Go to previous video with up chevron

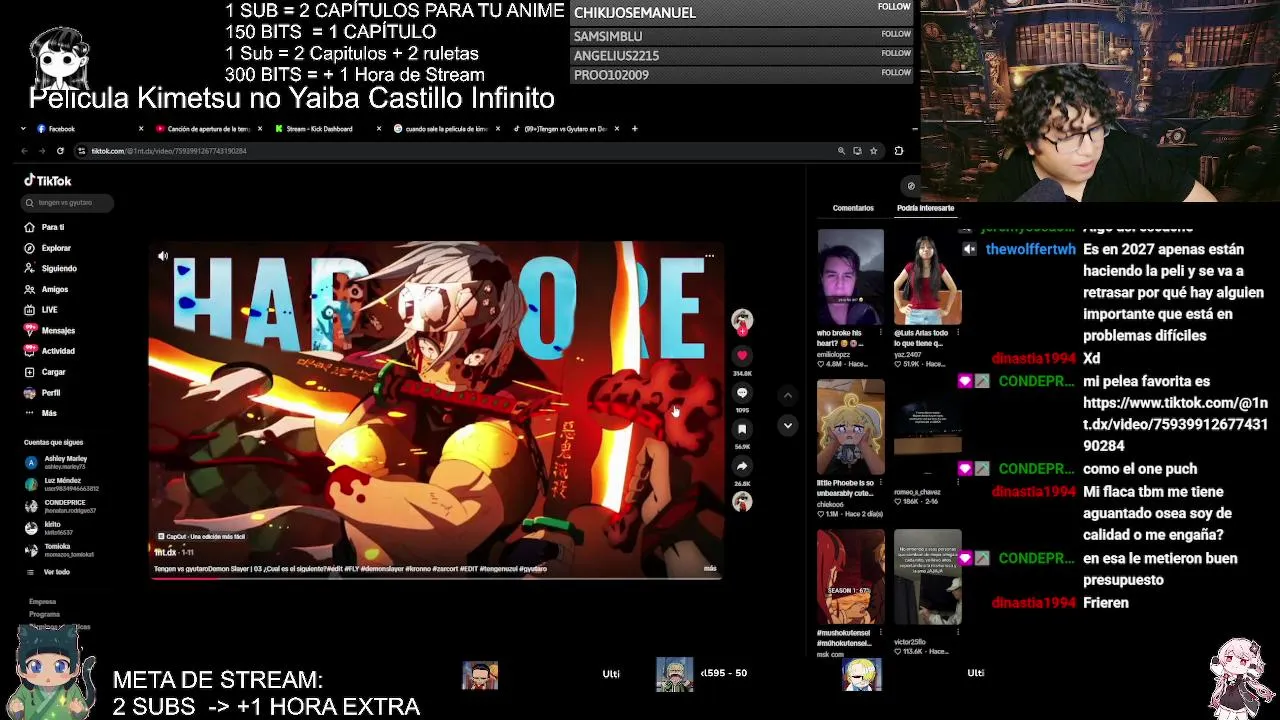(x=788, y=395)
